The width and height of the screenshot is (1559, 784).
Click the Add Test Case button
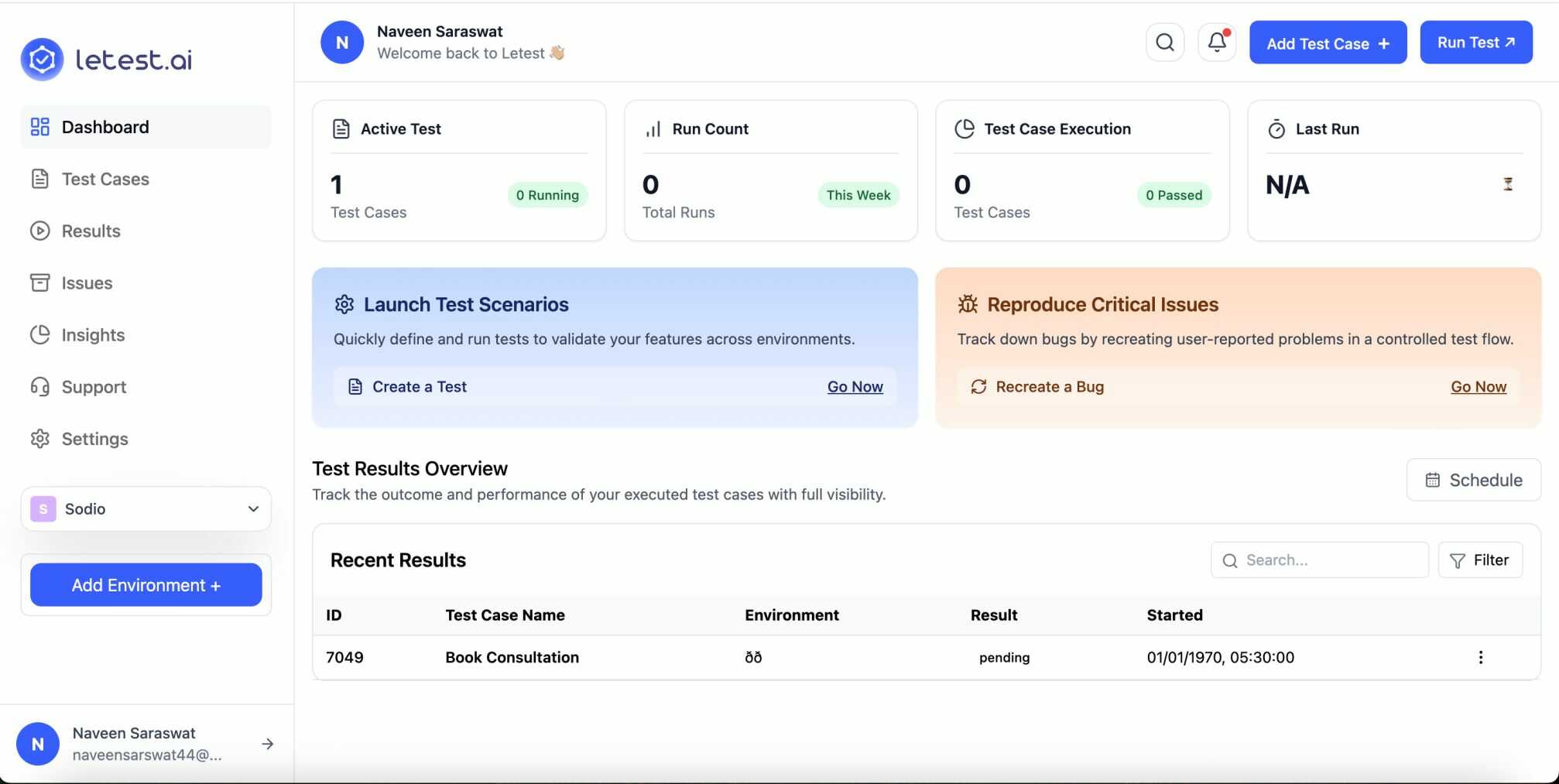tap(1328, 43)
